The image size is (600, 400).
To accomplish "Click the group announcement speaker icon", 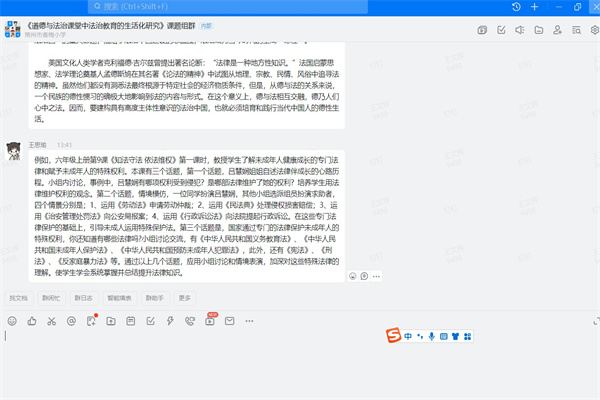I will 520,30.
